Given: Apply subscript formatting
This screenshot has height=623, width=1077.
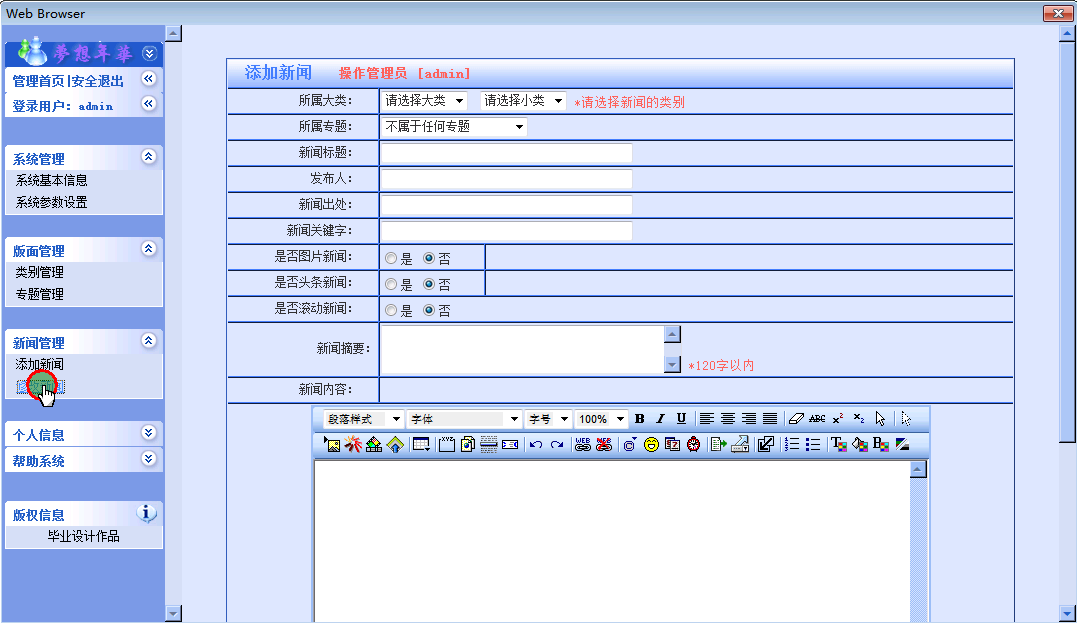Looking at the screenshot, I should [x=859, y=418].
